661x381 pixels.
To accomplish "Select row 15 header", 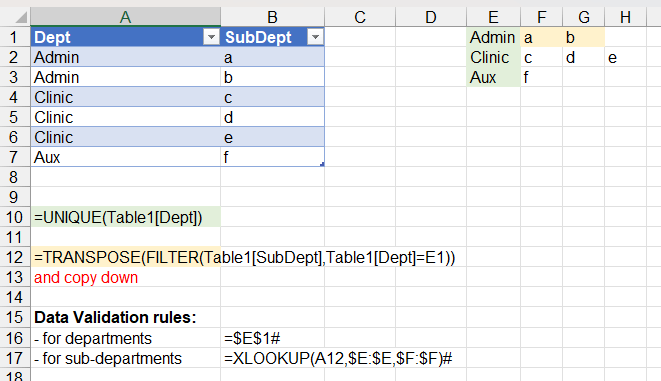I will click(14, 317).
